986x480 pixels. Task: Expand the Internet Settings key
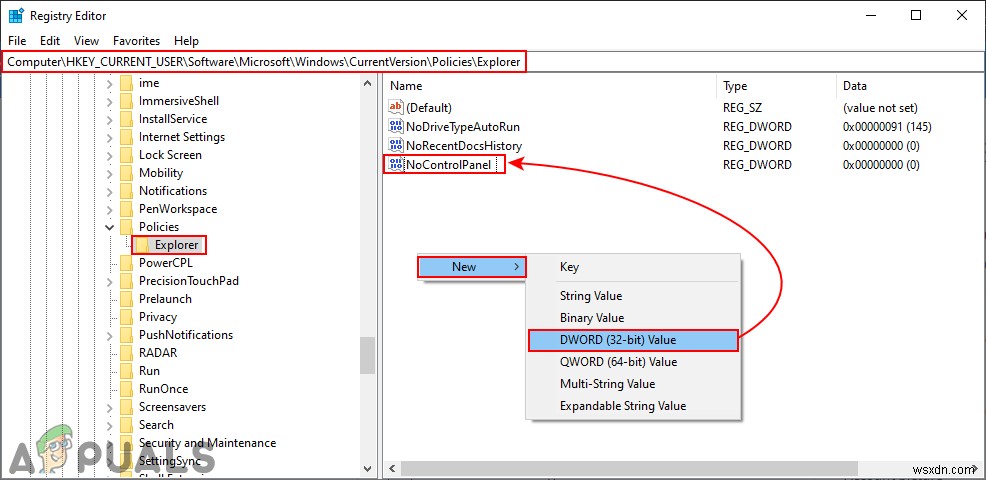coord(110,137)
